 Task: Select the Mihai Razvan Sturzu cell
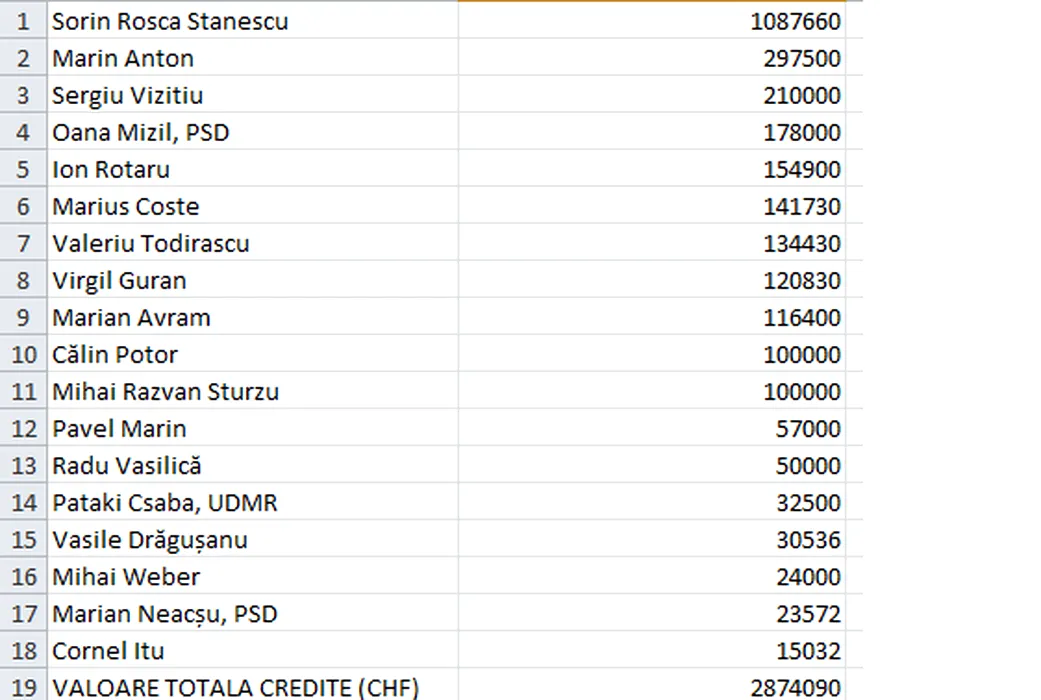[x=165, y=391]
